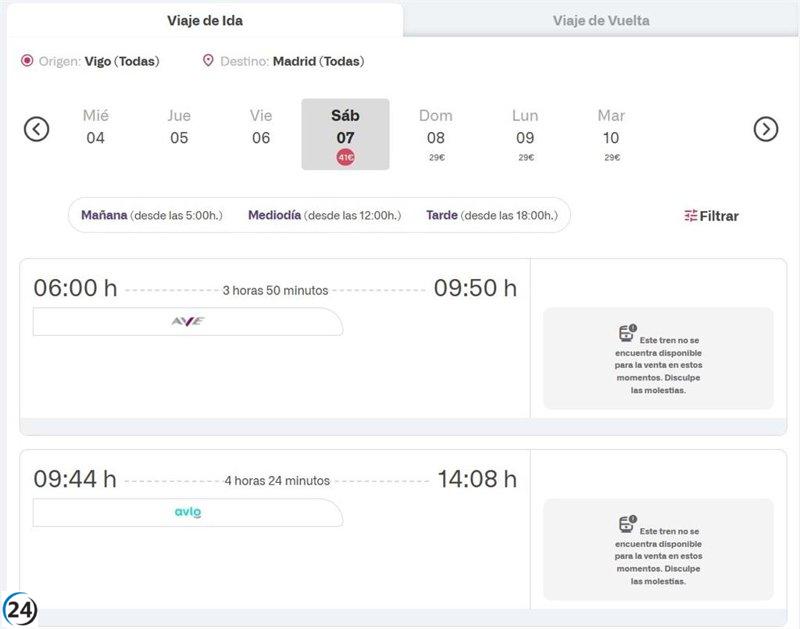The width and height of the screenshot is (800, 629).
Task: Toggle the Mañana time filter
Action: (103, 215)
